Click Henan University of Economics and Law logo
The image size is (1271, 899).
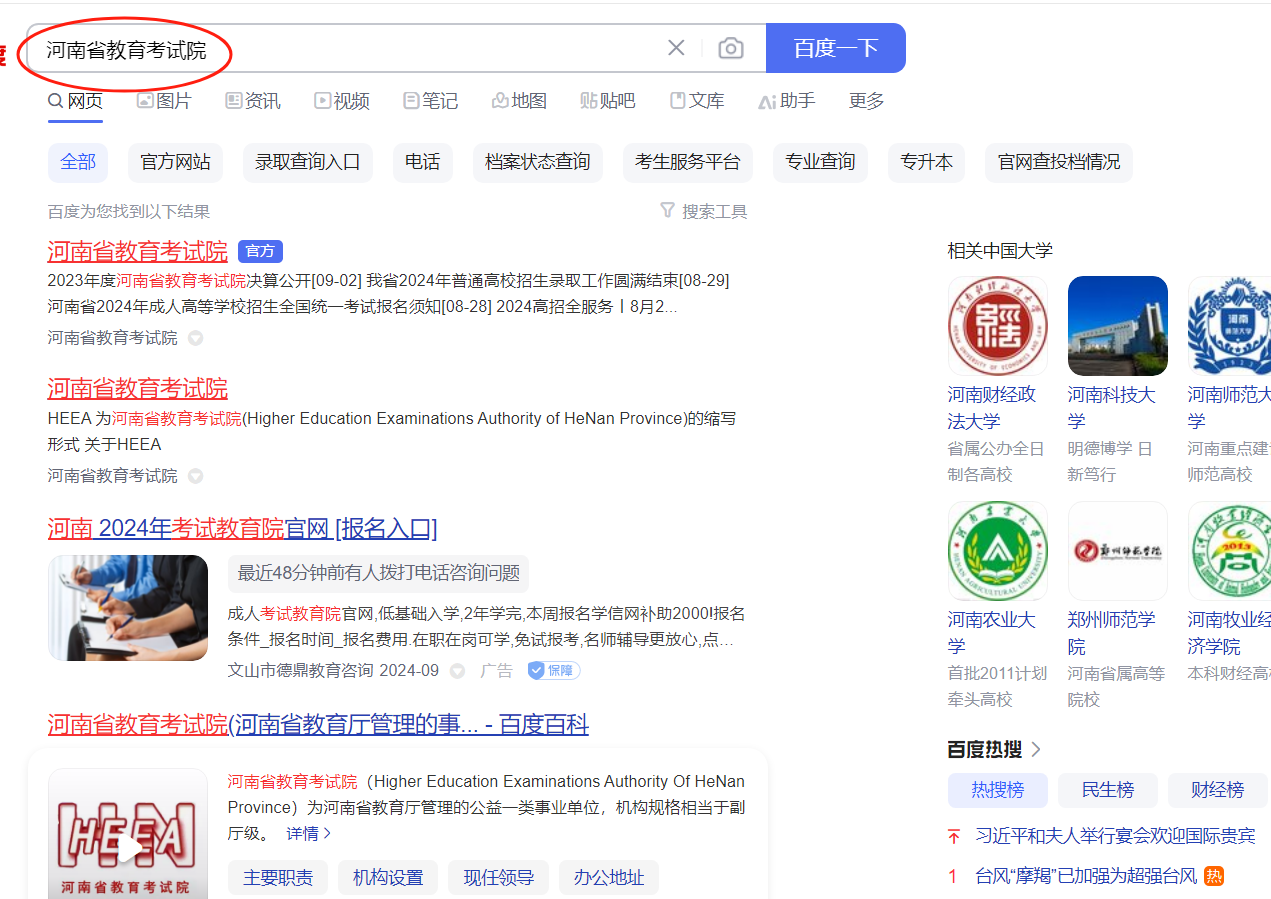coord(997,326)
